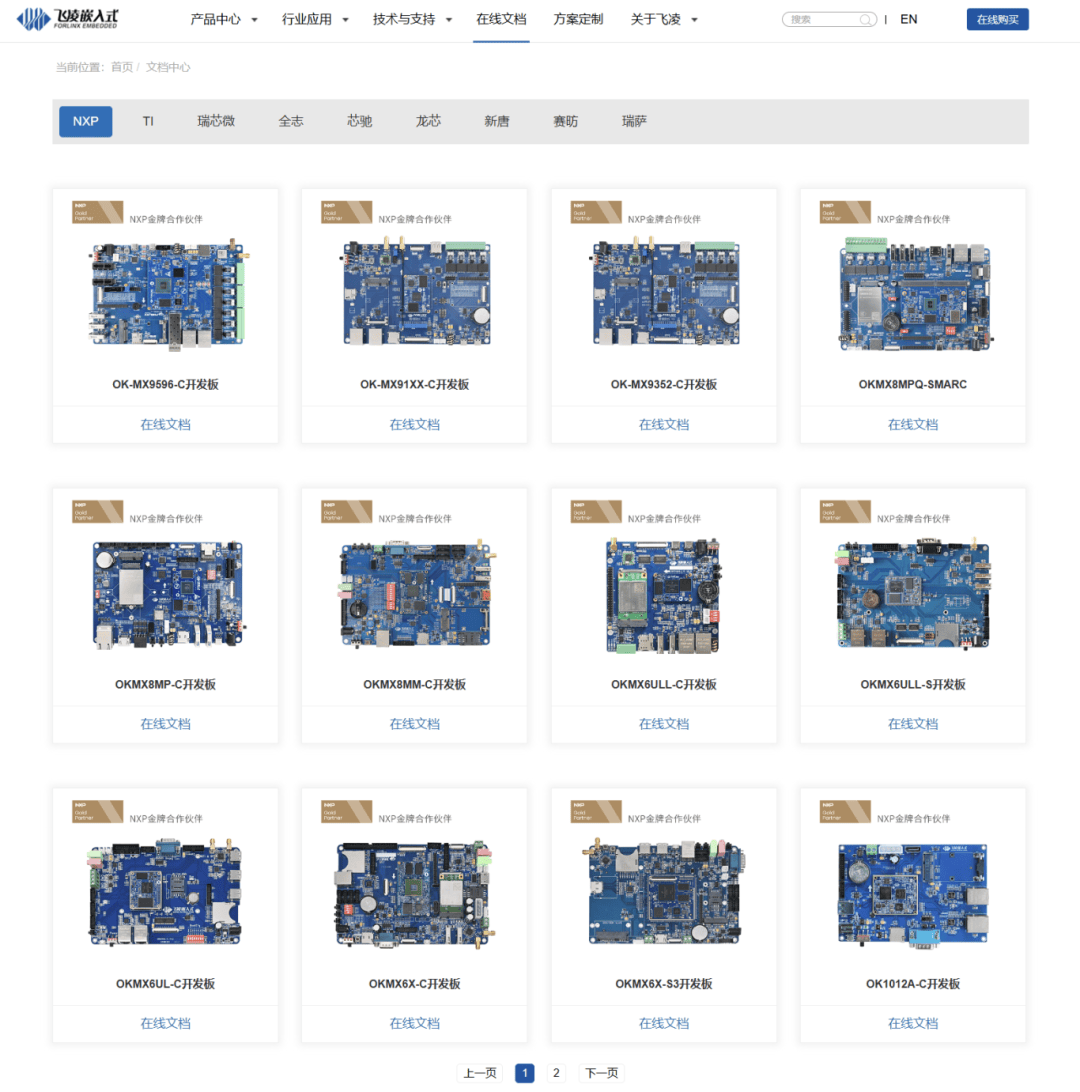Click the 在线购买 button

997,20
